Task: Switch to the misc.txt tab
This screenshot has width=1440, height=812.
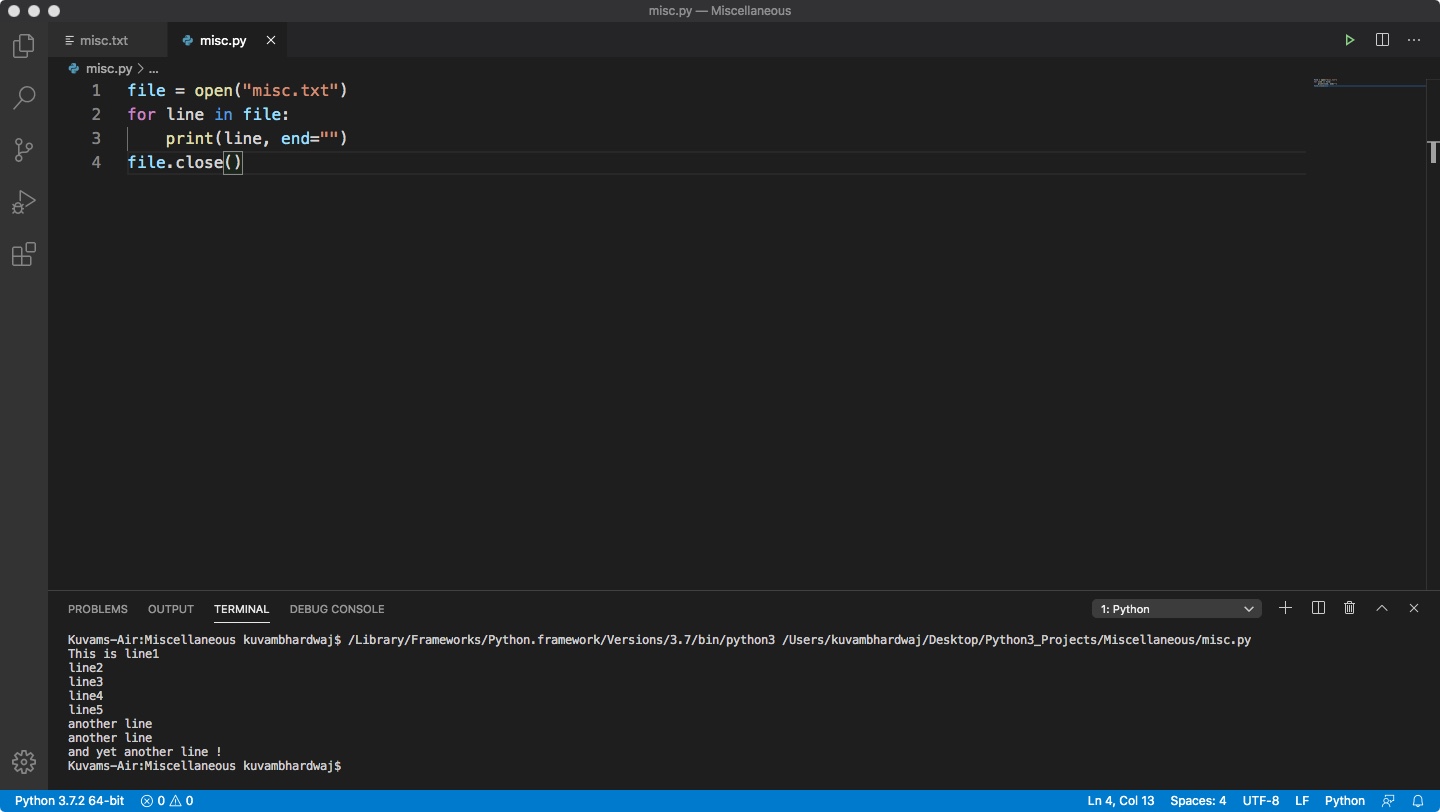Action: pyautogui.click(x=102, y=40)
